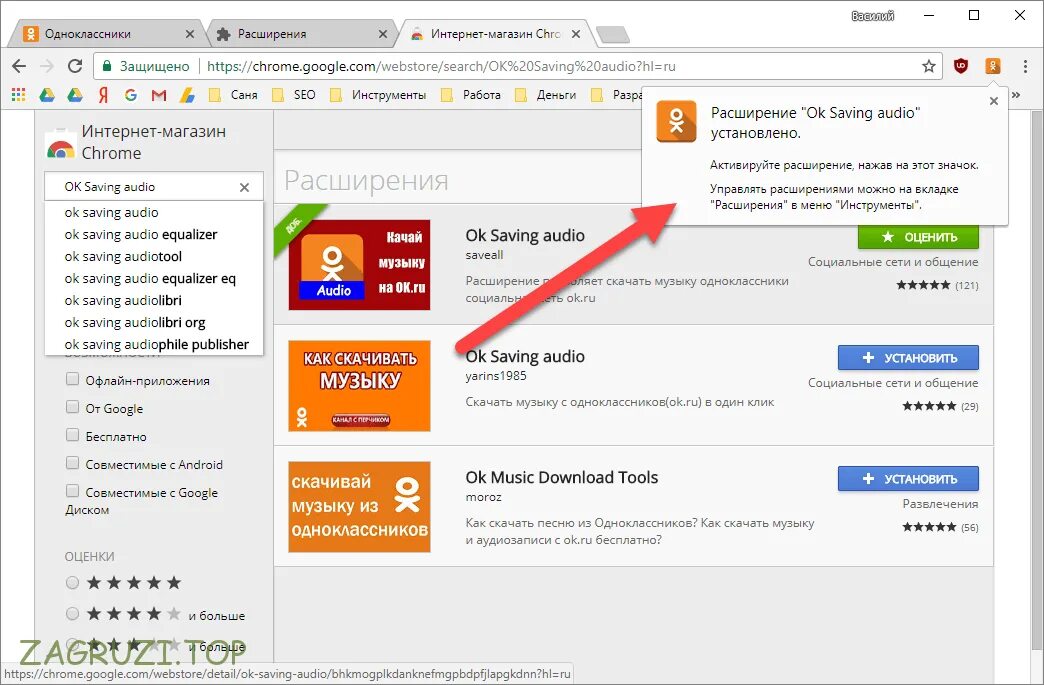Check the Офлайн-приложения filter
The image size is (1044, 685).
tap(72, 379)
